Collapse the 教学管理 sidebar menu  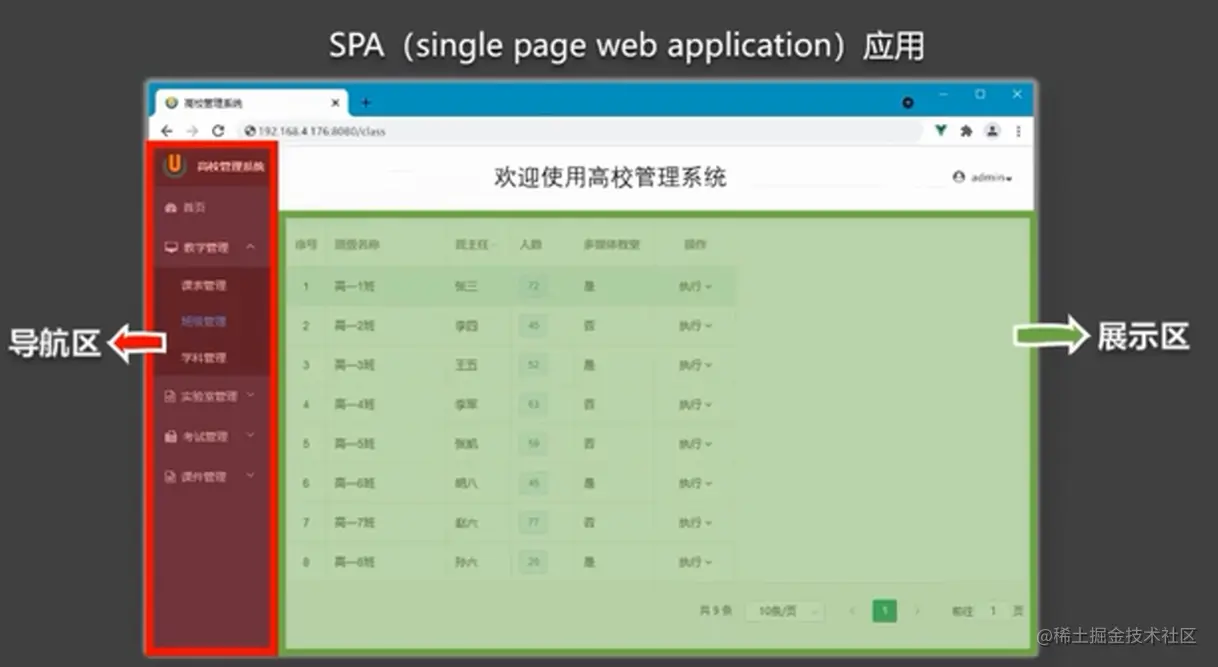pos(212,247)
